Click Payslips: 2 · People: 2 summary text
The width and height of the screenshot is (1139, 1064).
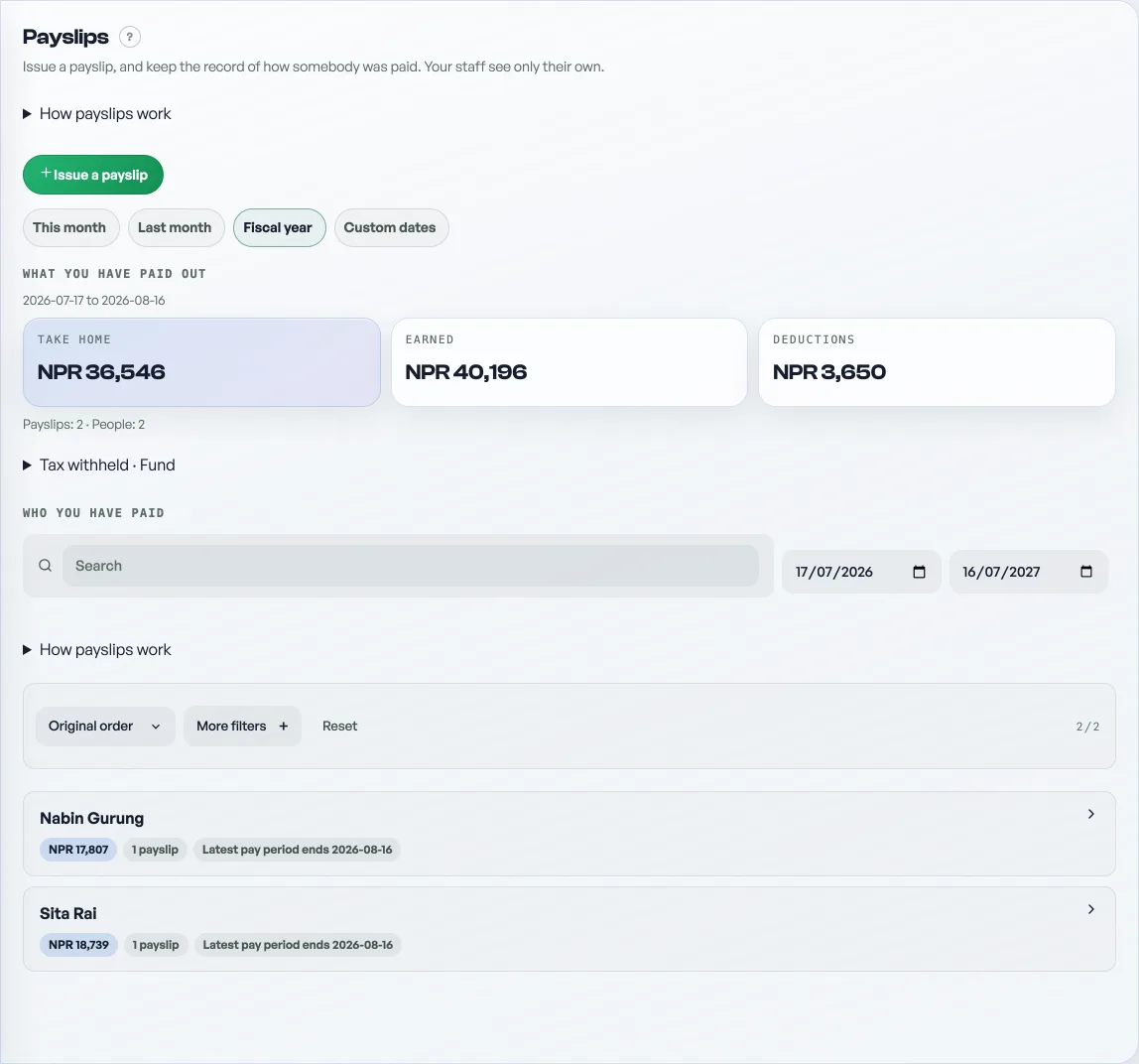pyautogui.click(x=83, y=425)
